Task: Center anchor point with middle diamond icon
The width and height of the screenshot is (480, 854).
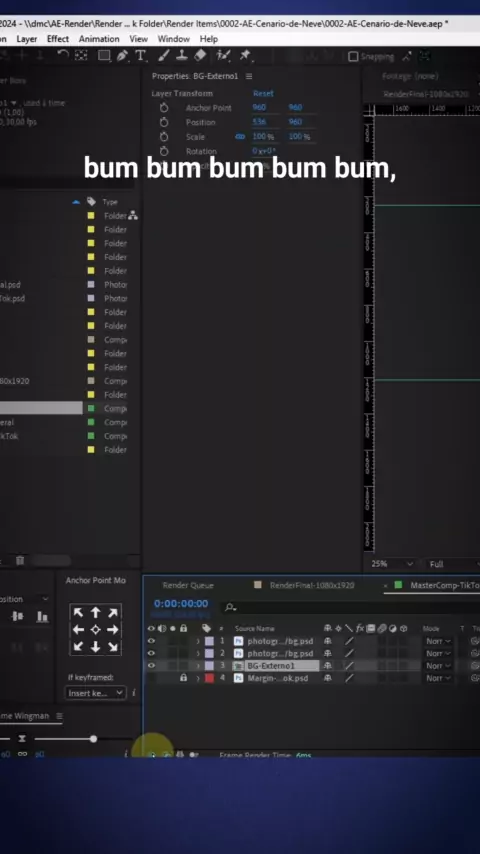Action: point(95,630)
